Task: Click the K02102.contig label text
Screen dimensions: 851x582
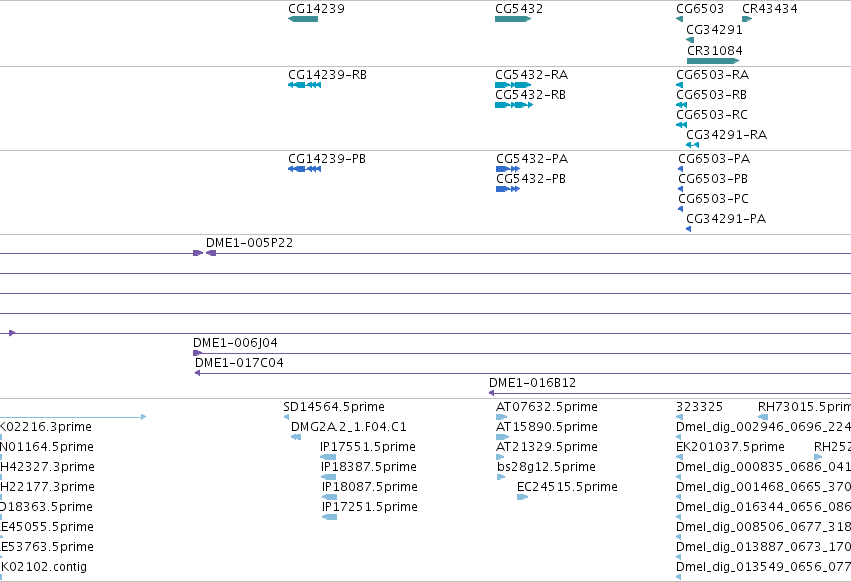Action: click(44, 567)
